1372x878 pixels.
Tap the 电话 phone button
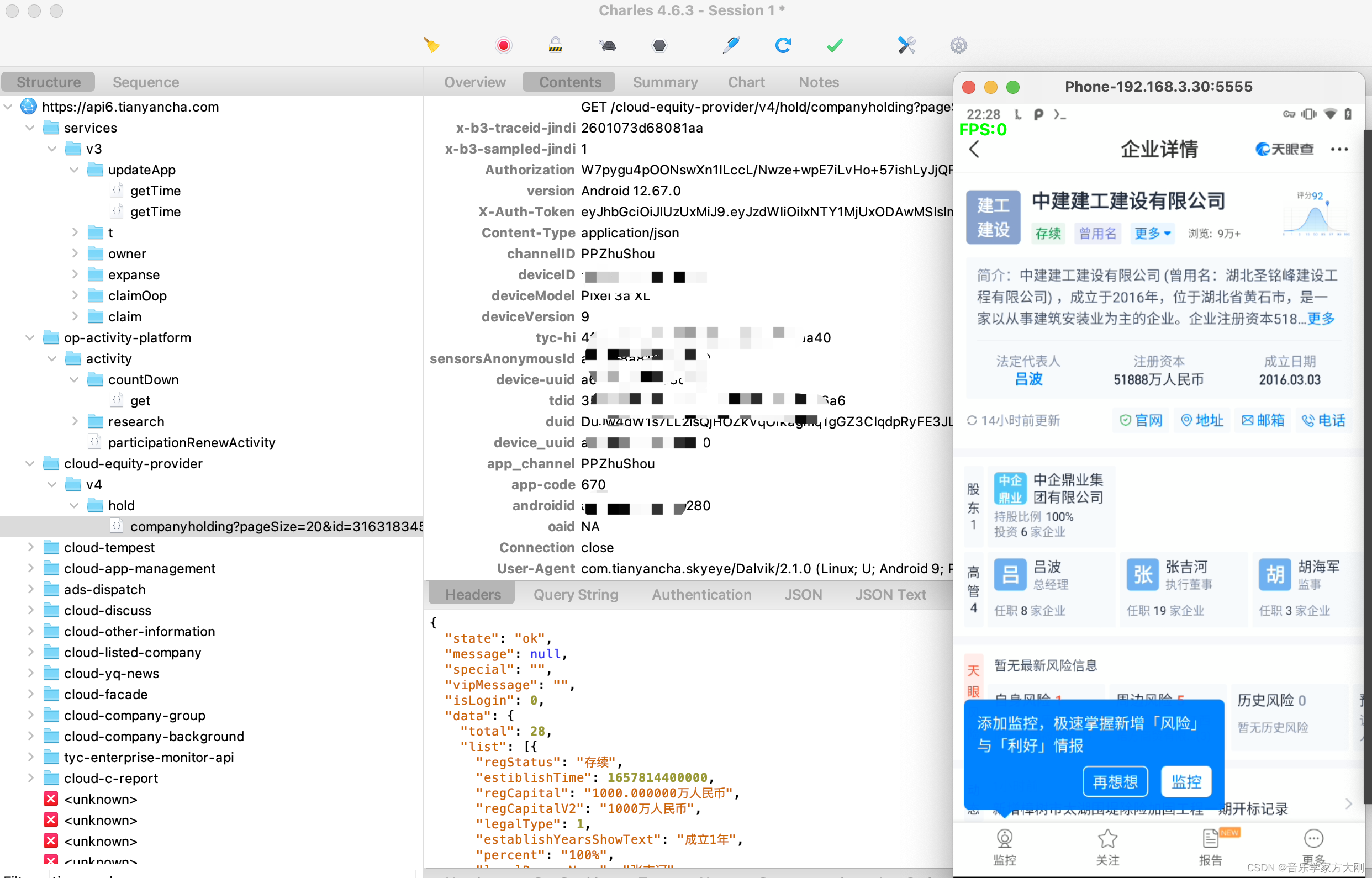click(1323, 421)
